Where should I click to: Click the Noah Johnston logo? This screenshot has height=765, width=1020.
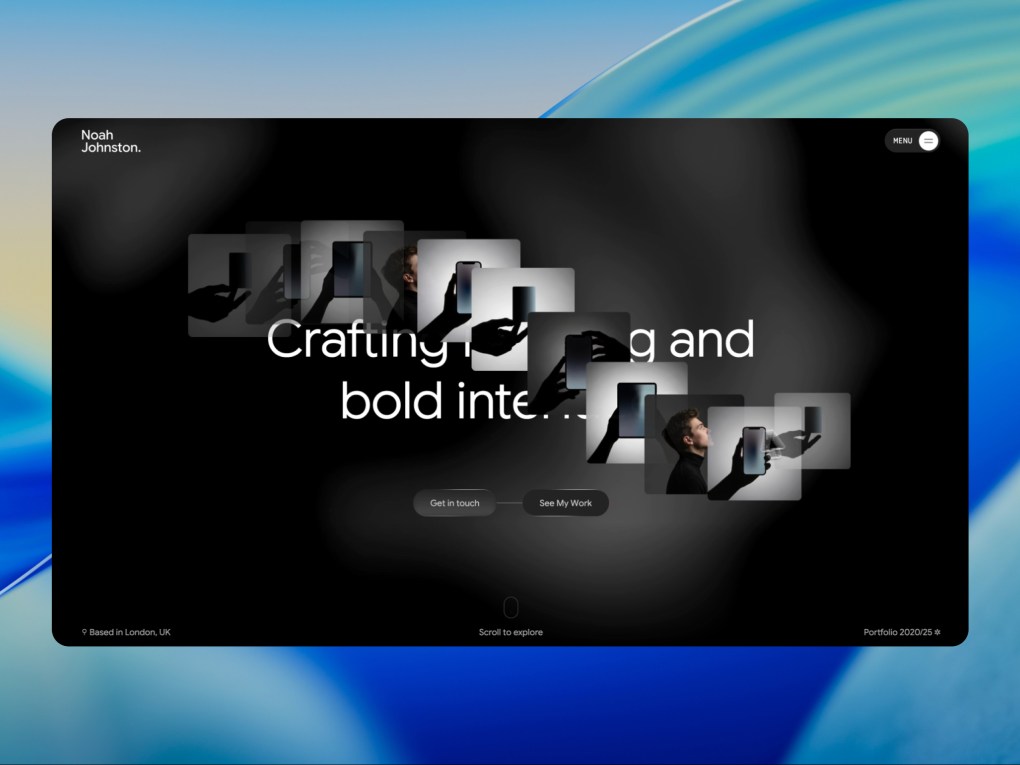[x=111, y=141]
